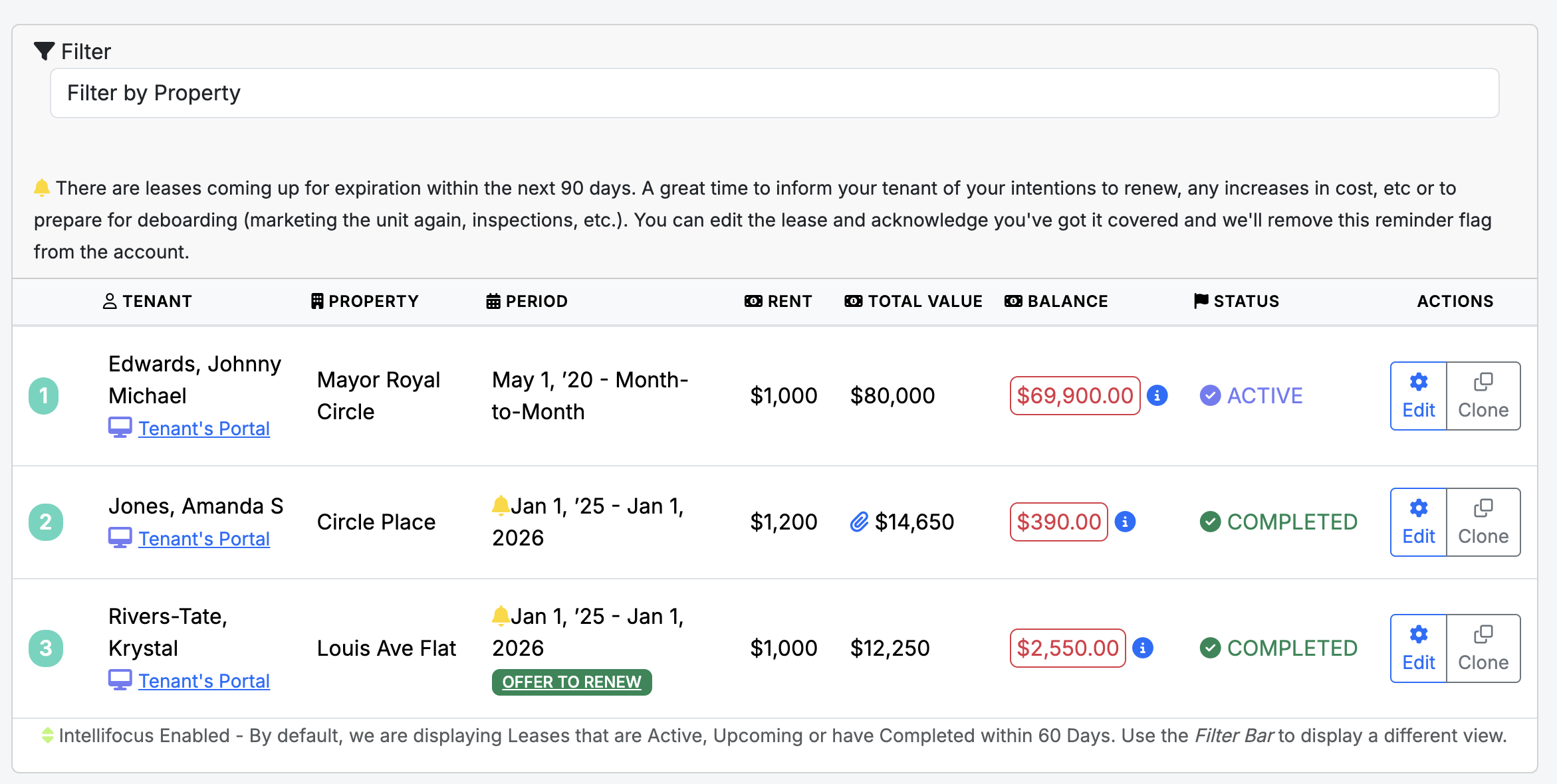Click bell icon on Jones lease period
The image size is (1557, 784).
[x=501, y=506]
